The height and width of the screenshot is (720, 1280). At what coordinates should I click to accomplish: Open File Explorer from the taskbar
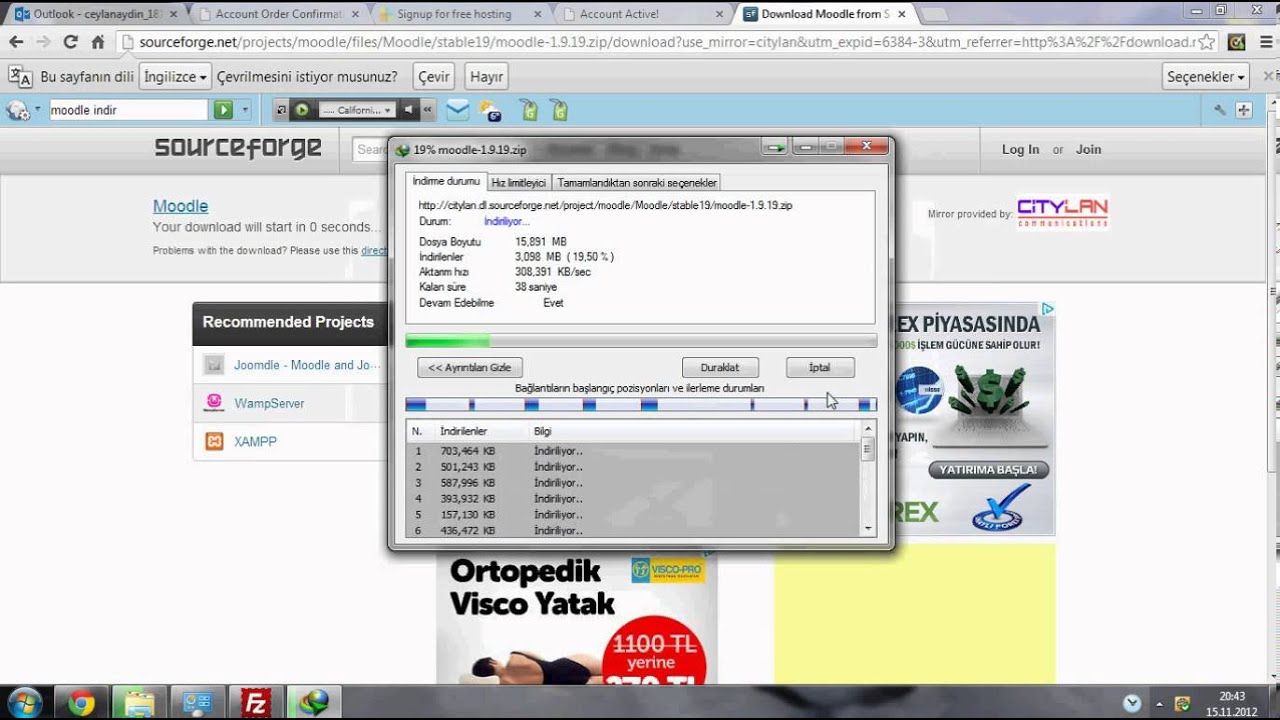(140, 703)
